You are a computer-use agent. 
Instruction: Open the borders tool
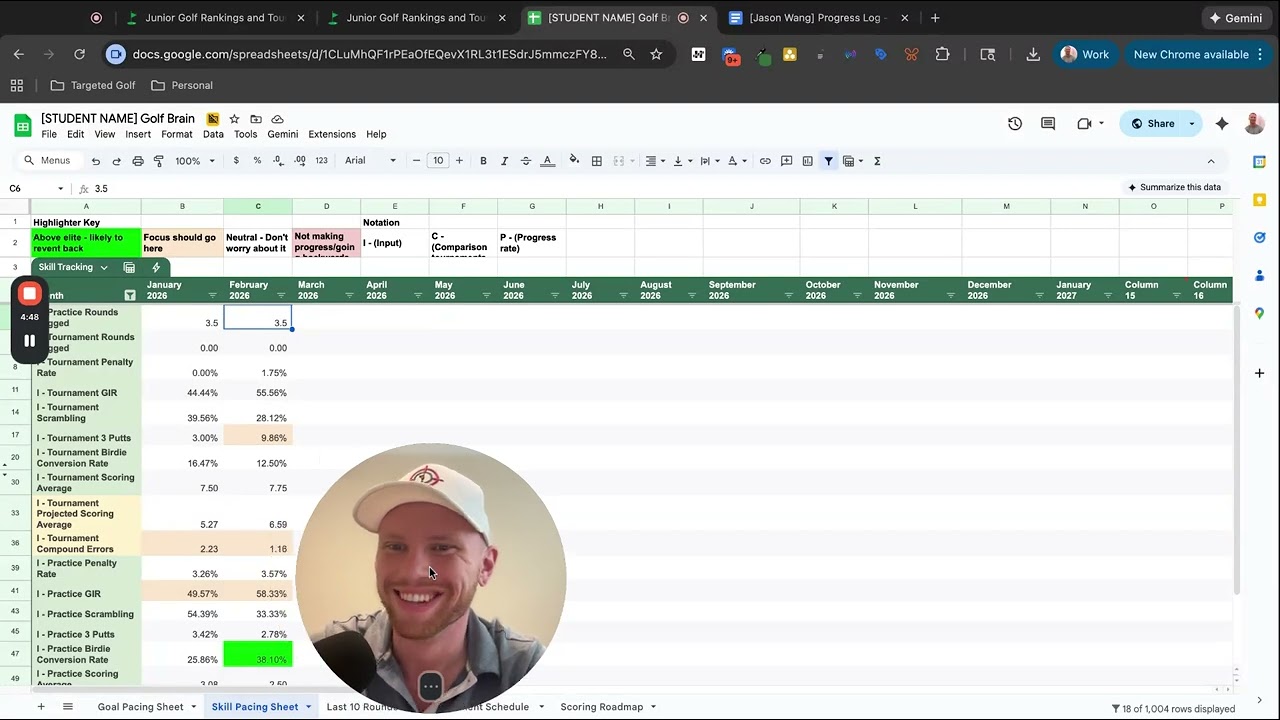pos(596,161)
